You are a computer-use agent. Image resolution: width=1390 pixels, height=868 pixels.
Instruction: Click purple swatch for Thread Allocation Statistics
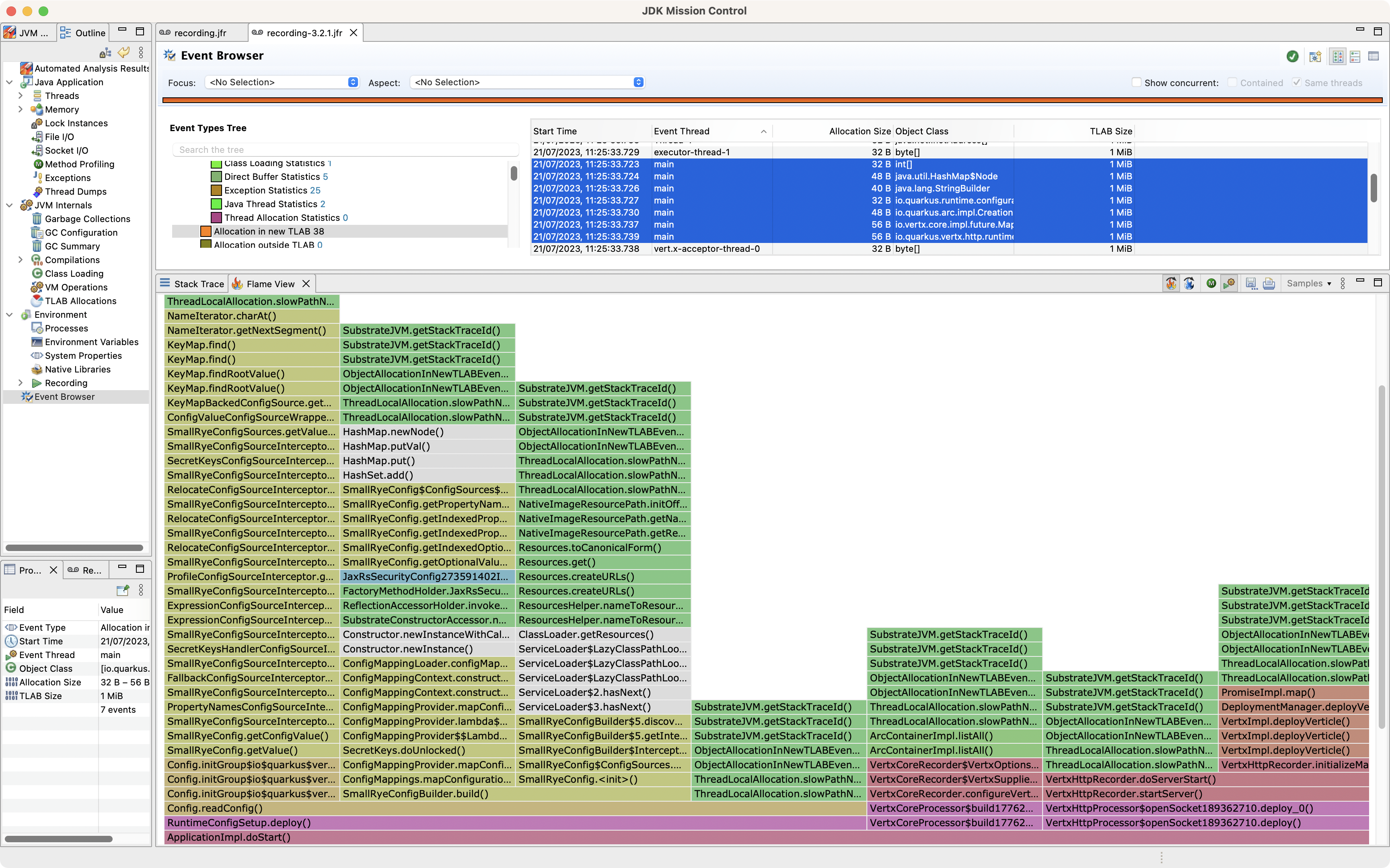click(x=216, y=218)
